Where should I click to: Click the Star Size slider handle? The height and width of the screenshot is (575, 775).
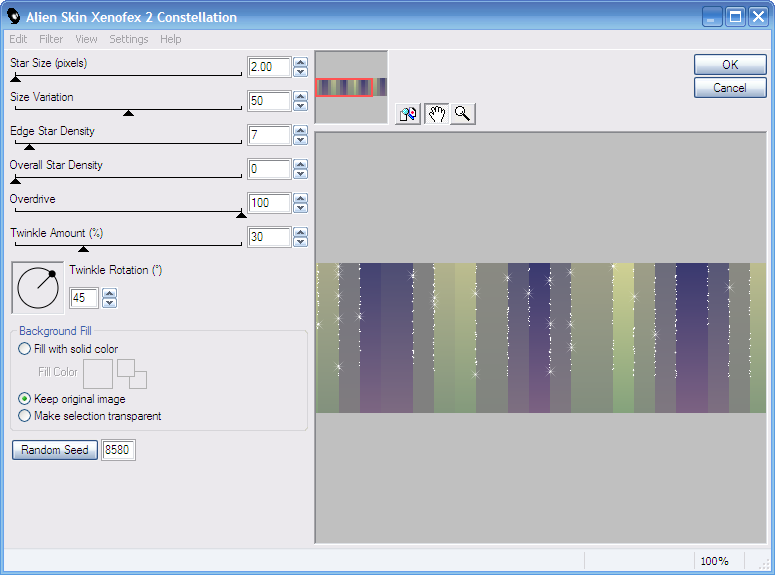[16, 79]
